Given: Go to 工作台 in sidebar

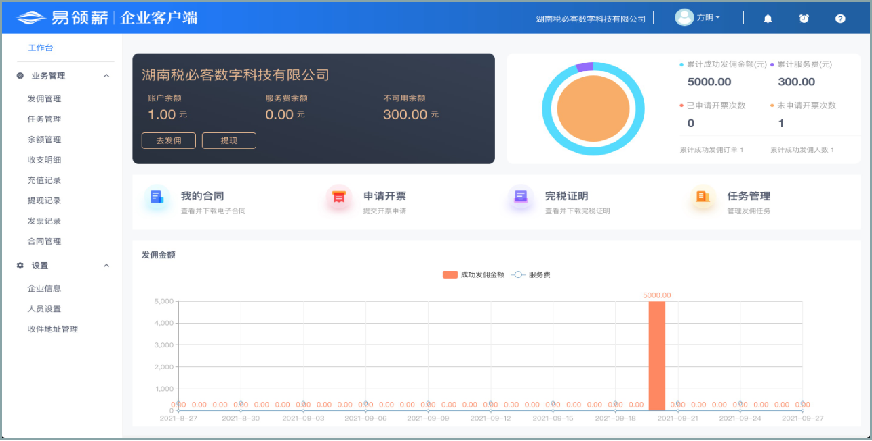Looking at the screenshot, I should tap(41, 48).
